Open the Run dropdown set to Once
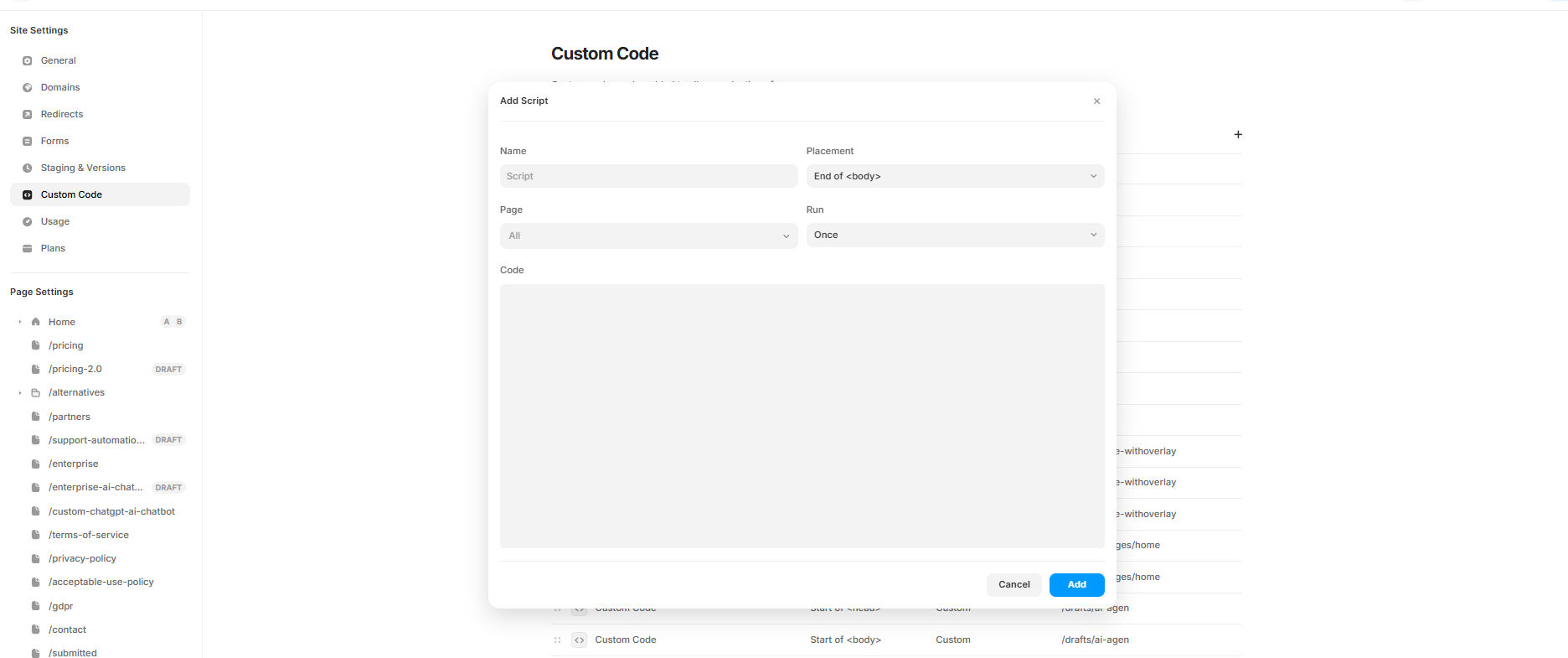The height and width of the screenshot is (658, 1568). click(954, 235)
